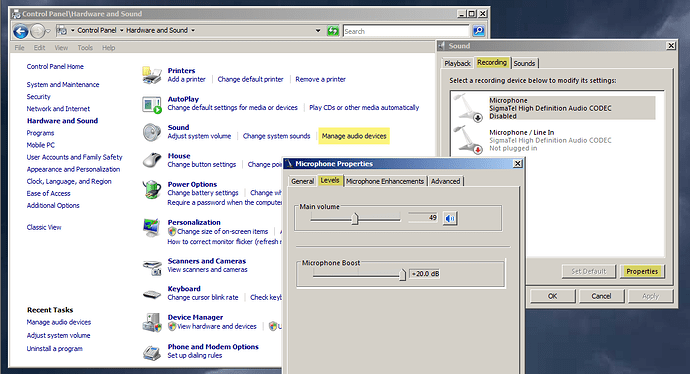Close the Microphone Properties dialog

pos(518,164)
